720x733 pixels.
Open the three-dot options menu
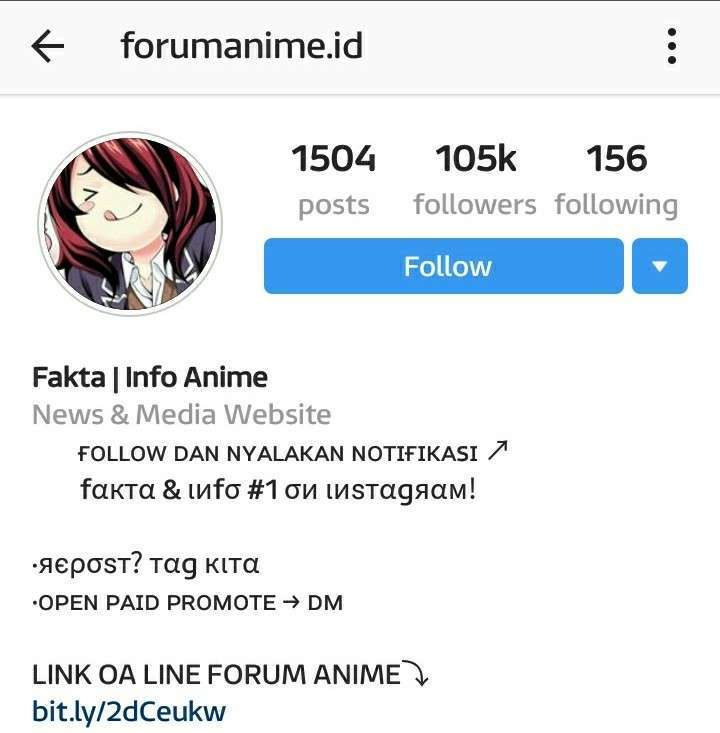pyautogui.click(x=672, y=46)
